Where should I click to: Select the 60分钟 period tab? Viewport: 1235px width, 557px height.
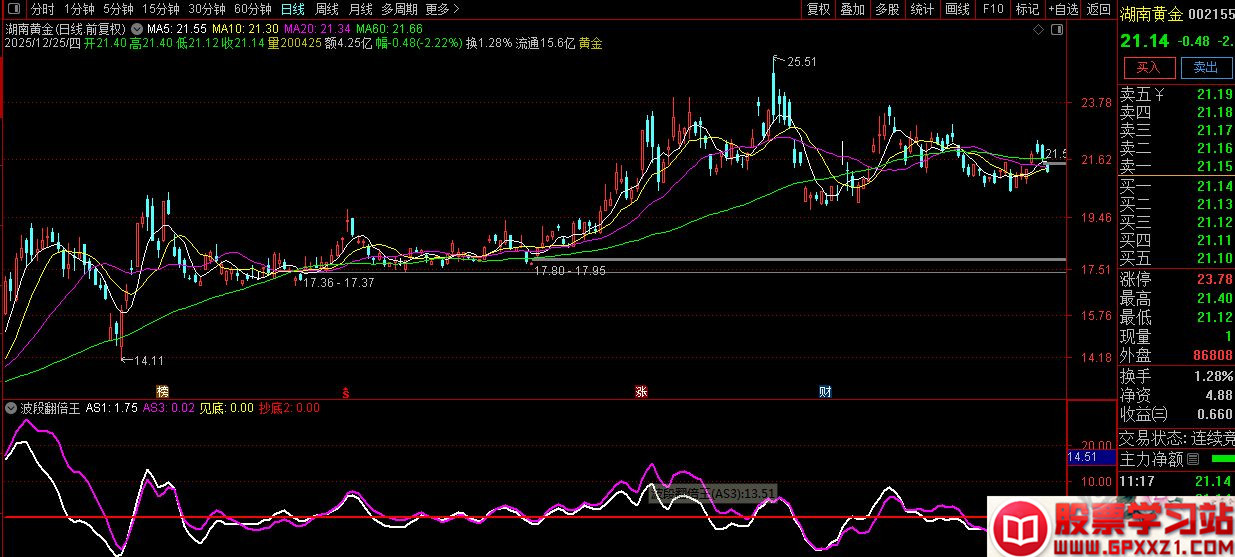coord(253,10)
